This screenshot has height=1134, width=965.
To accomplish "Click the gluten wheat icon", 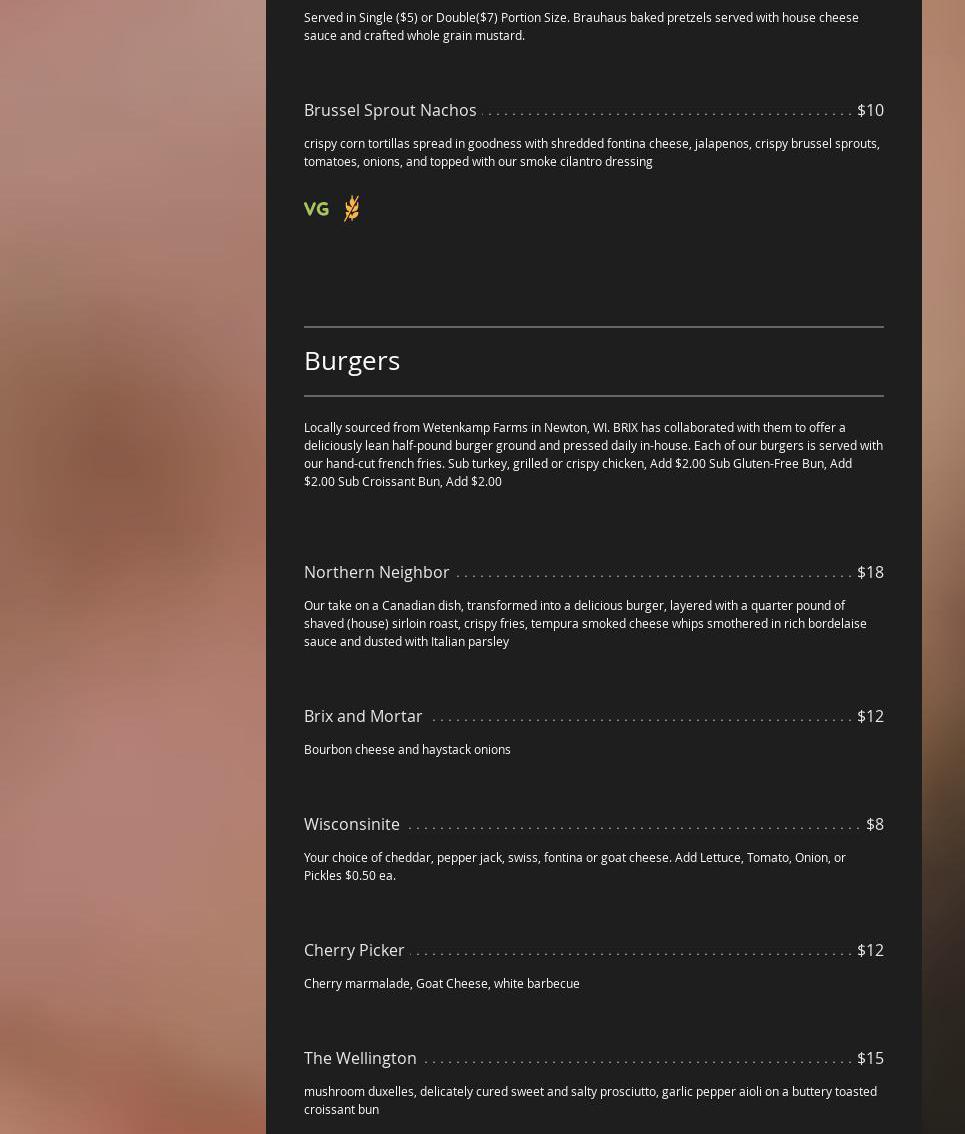I will pyautogui.click(x=352, y=208).
